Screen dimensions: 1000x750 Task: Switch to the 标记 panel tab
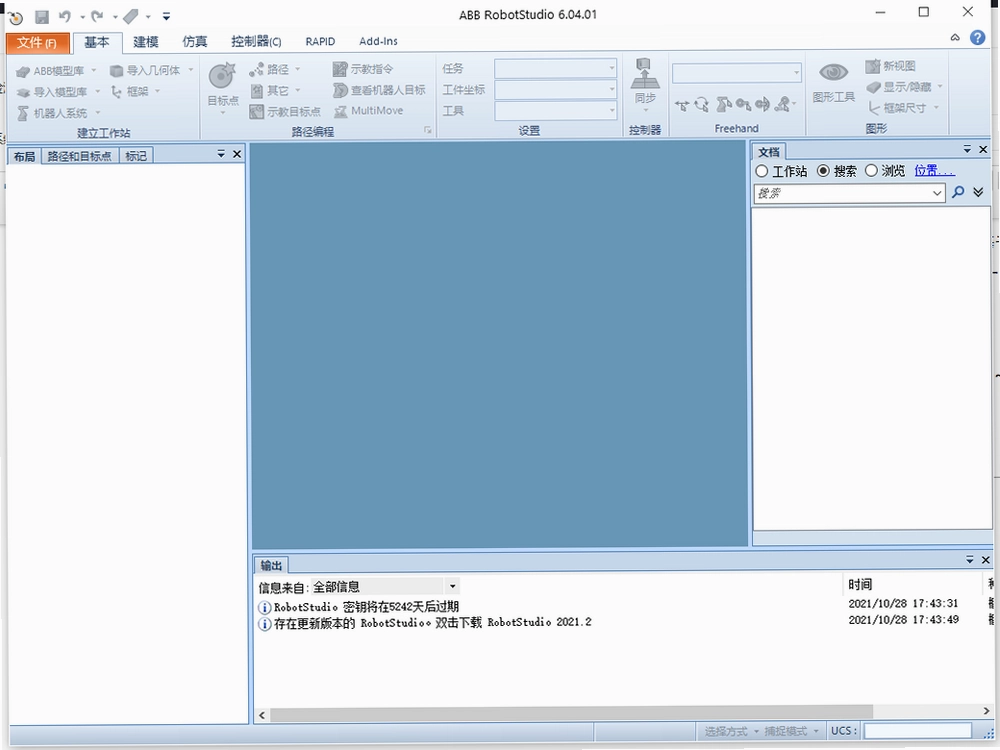(x=136, y=156)
